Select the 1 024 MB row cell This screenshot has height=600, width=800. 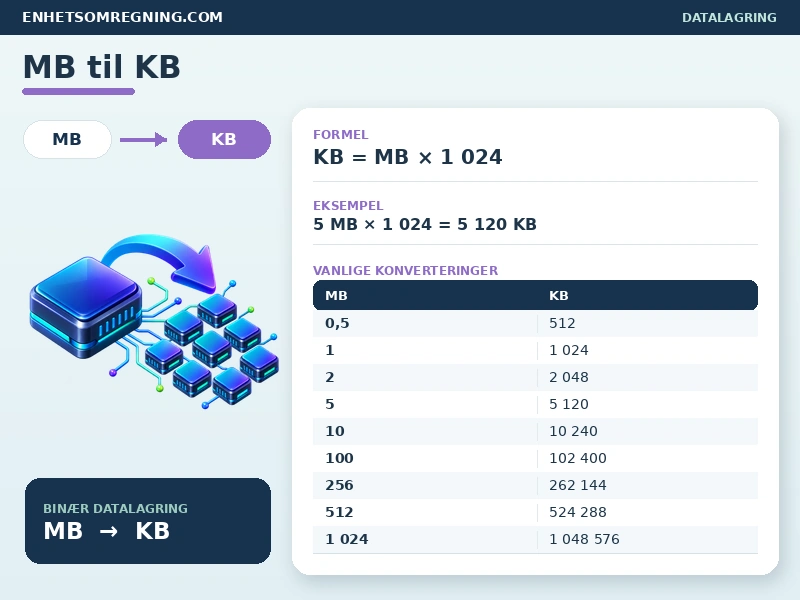425,540
